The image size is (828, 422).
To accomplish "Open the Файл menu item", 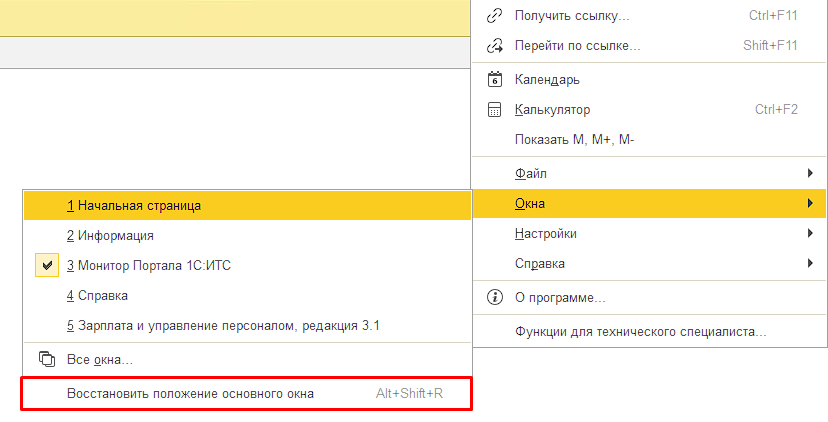I will (648, 173).
